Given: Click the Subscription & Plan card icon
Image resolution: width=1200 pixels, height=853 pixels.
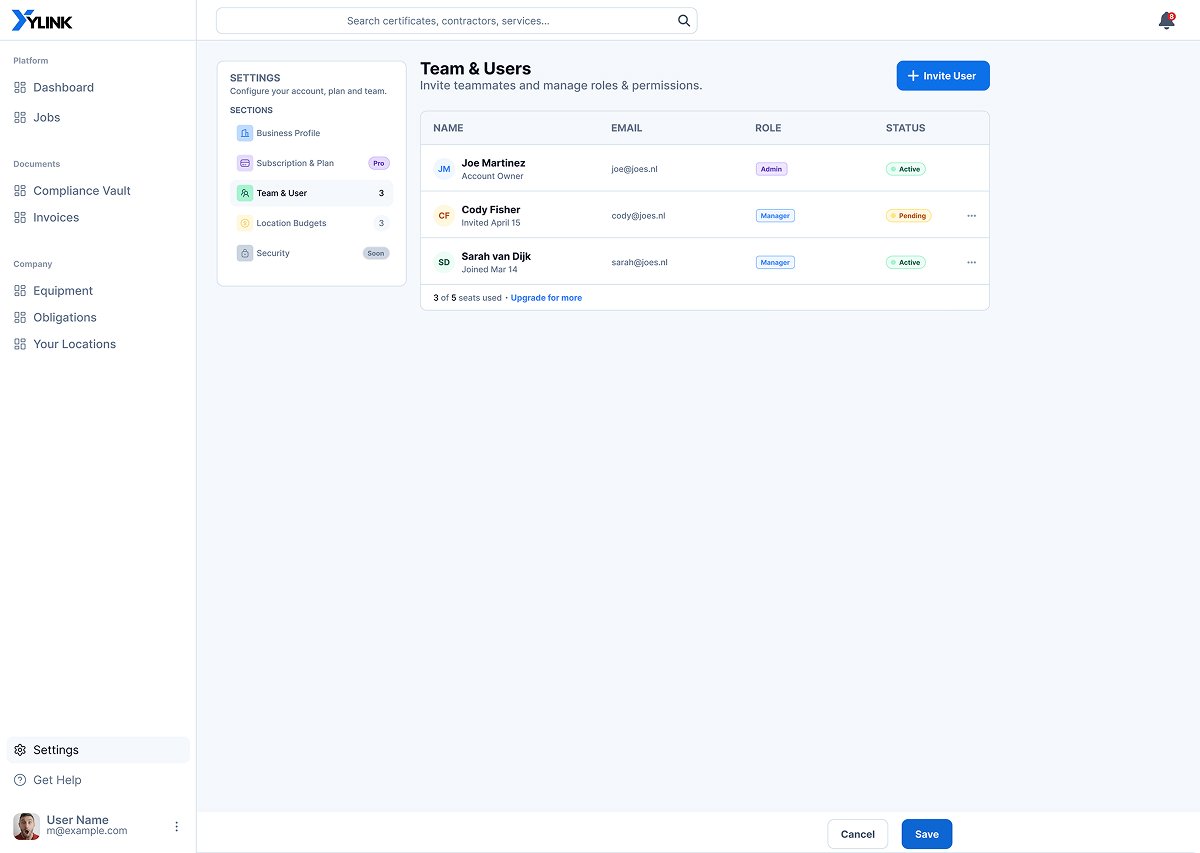Looking at the screenshot, I should pyautogui.click(x=245, y=163).
